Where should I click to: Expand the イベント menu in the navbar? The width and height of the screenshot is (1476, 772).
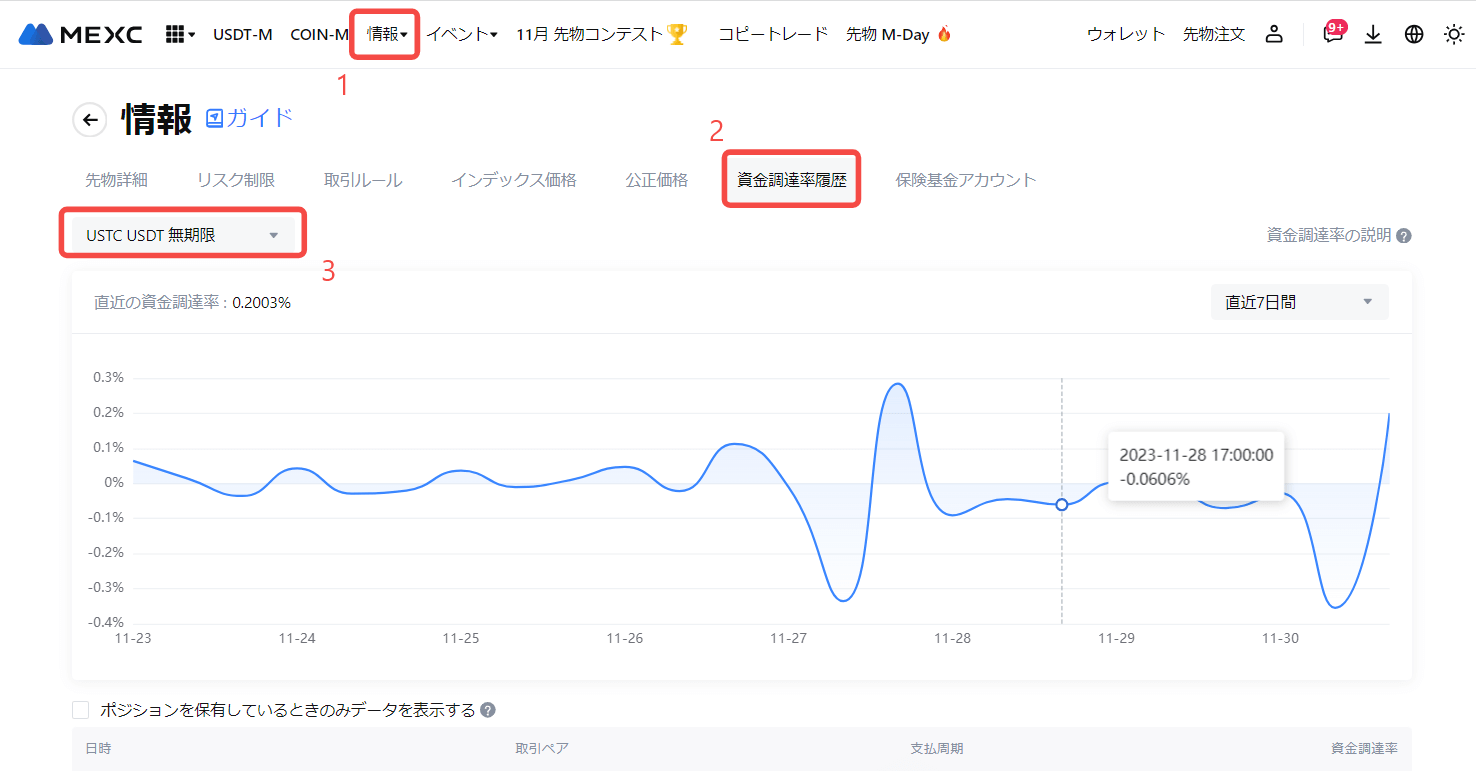(x=462, y=34)
